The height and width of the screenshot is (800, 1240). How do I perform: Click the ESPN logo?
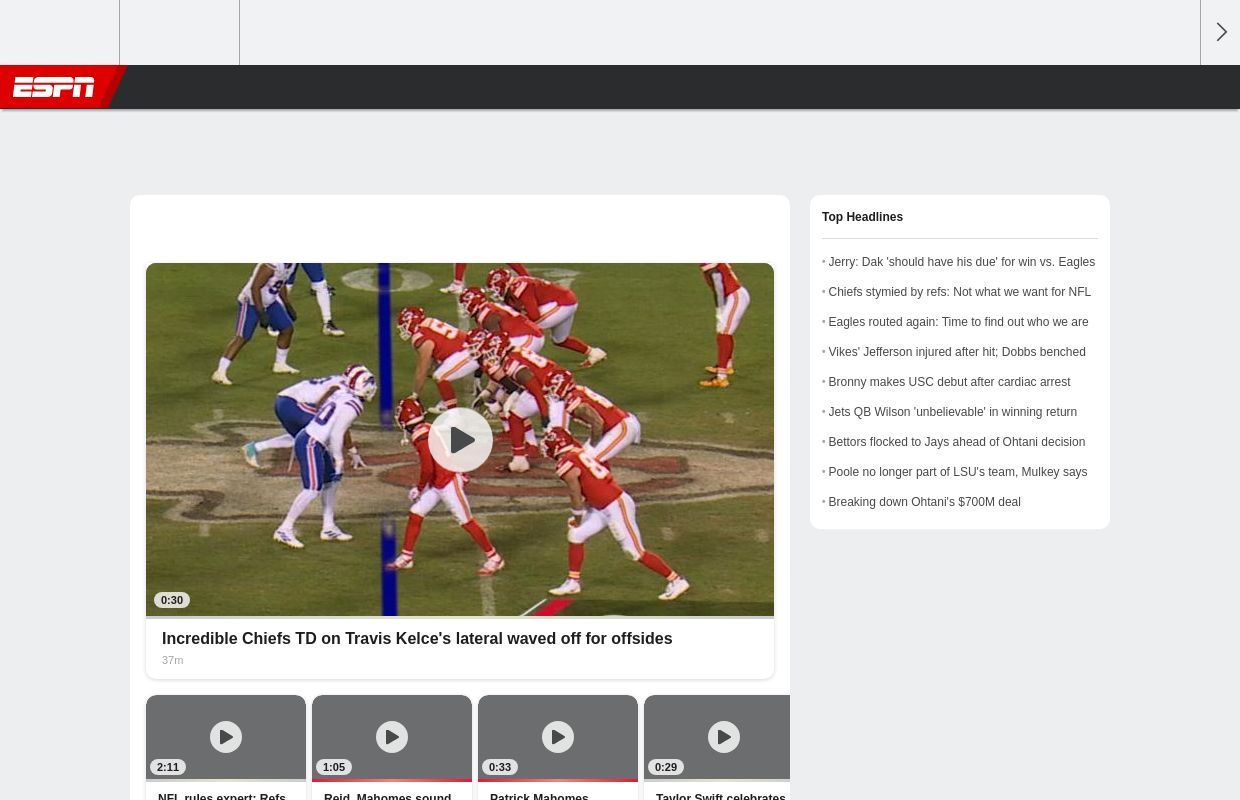point(54,87)
